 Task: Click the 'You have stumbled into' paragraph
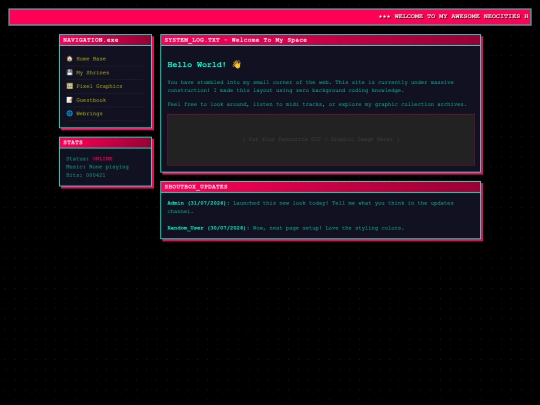pyautogui.click(x=311, y=86)
